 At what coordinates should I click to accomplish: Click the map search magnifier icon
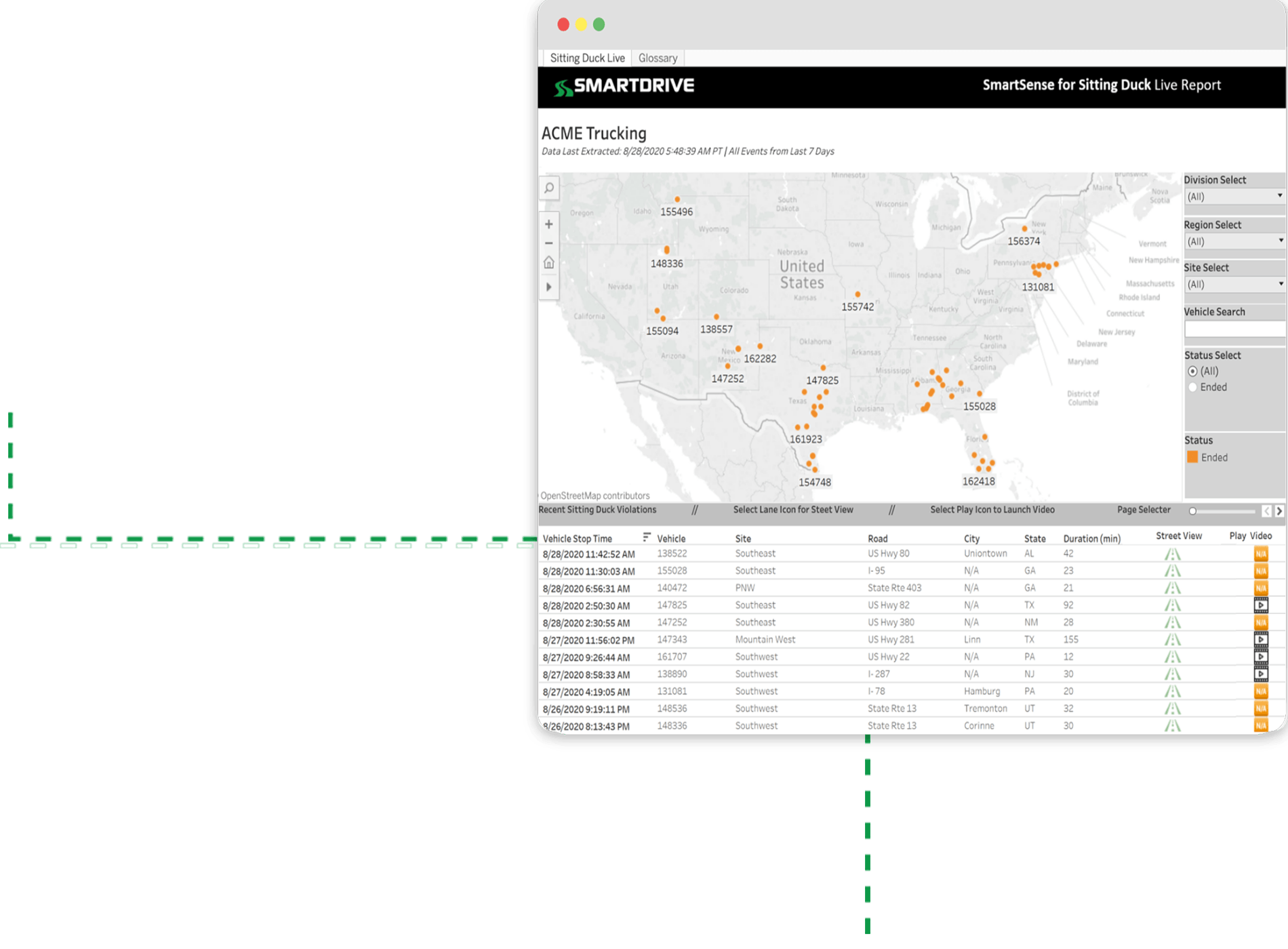coord(549,188)
